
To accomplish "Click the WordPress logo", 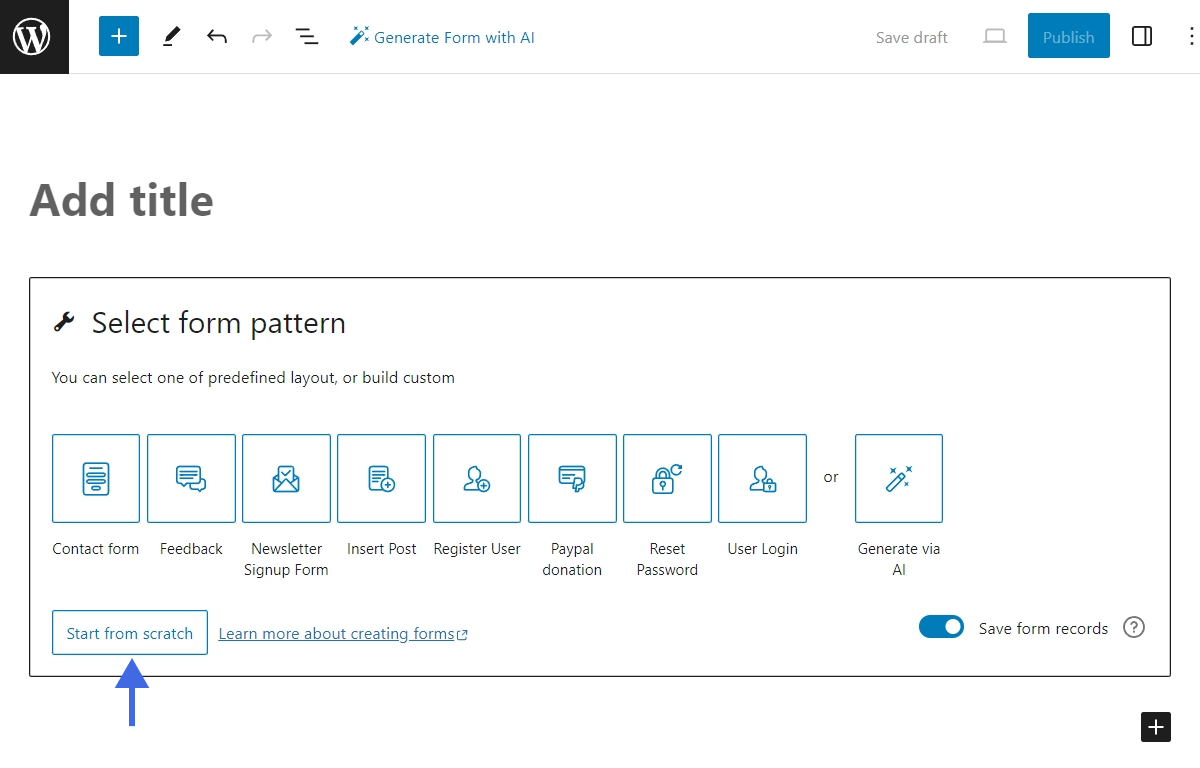I will coord(34,36).
